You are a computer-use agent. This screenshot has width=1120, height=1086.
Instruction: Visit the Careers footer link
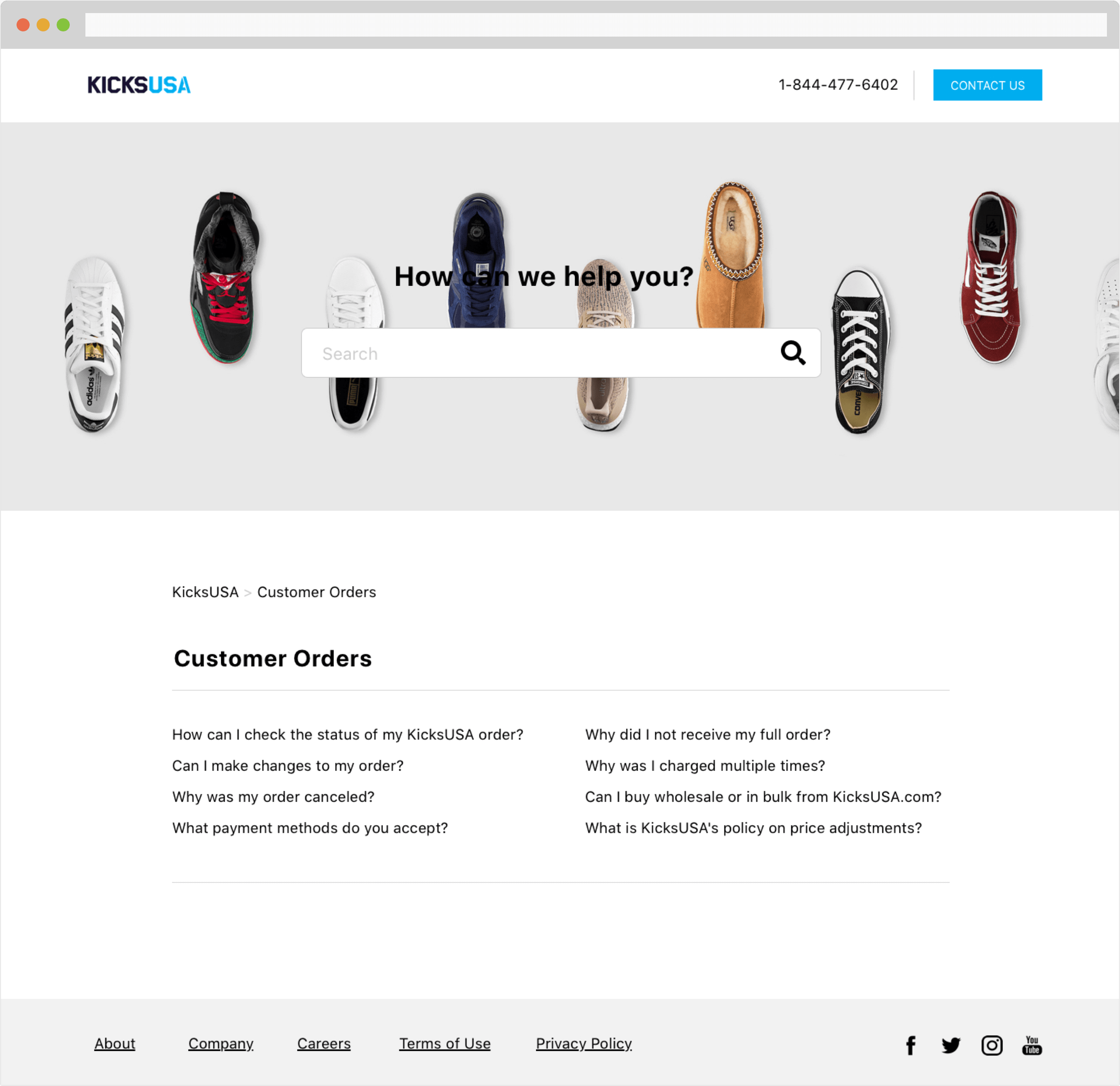tap(324, 1044)
